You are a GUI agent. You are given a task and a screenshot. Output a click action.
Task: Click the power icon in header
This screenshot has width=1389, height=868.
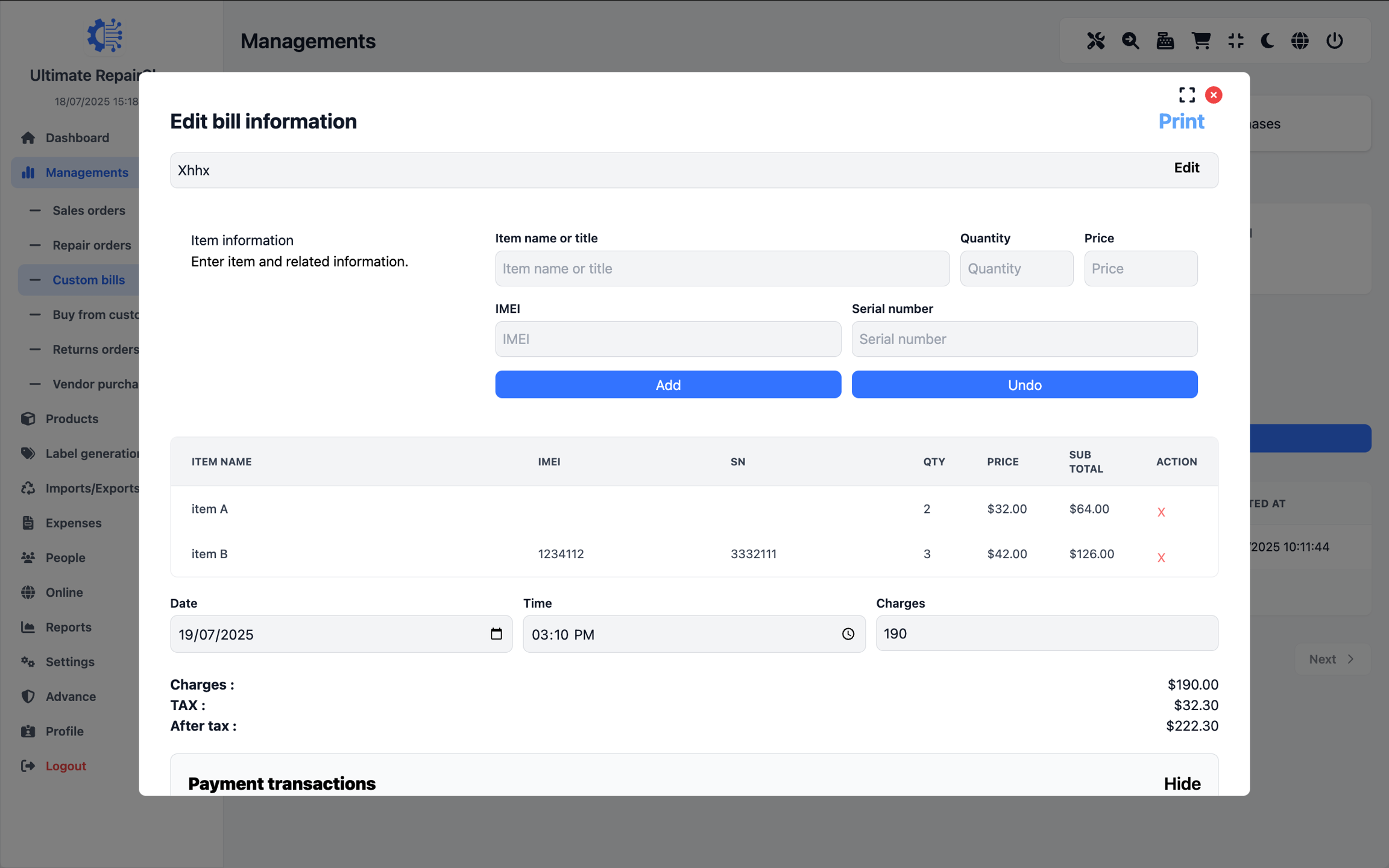coord(1335,40)
